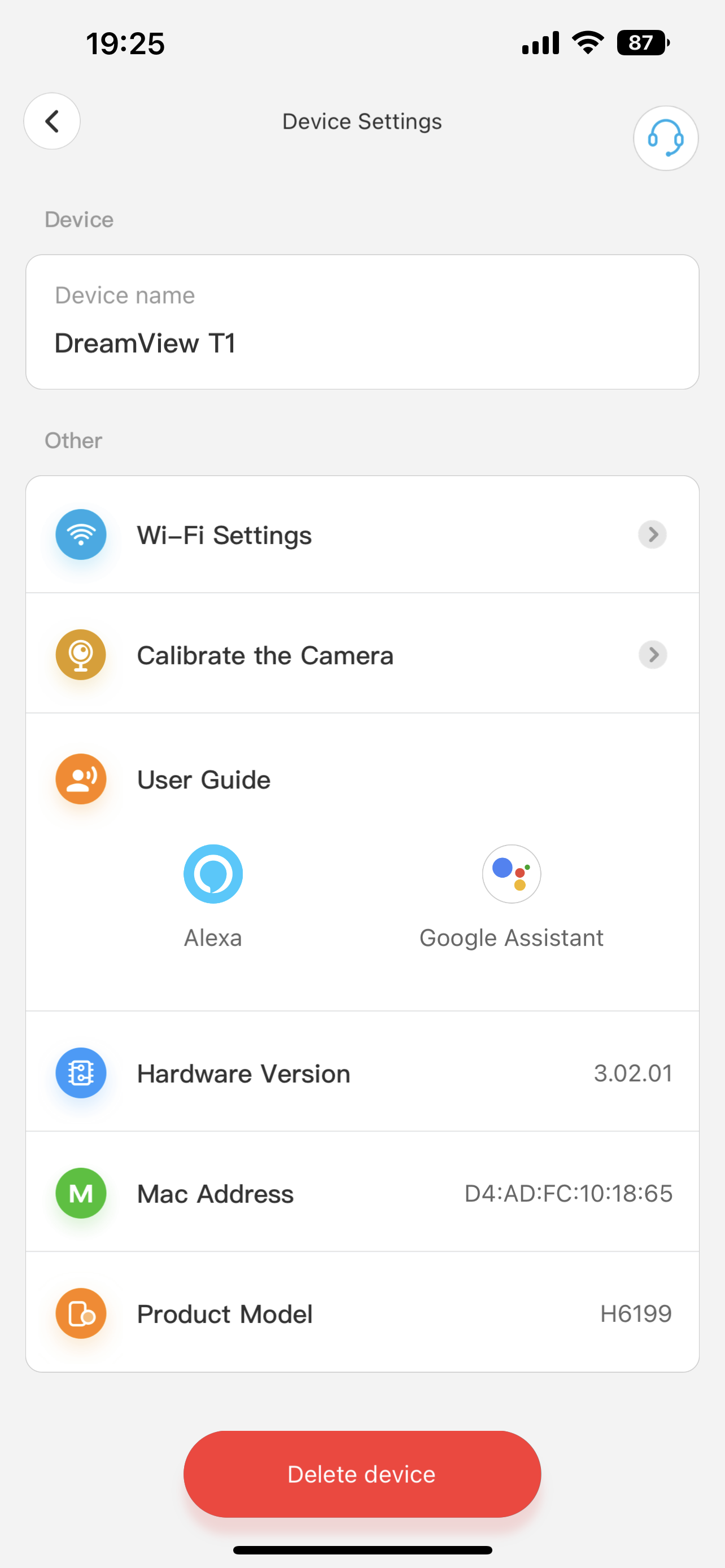Open customer support headset icon
Viewport: 725px width, 1568px height.
pos(665,138)
